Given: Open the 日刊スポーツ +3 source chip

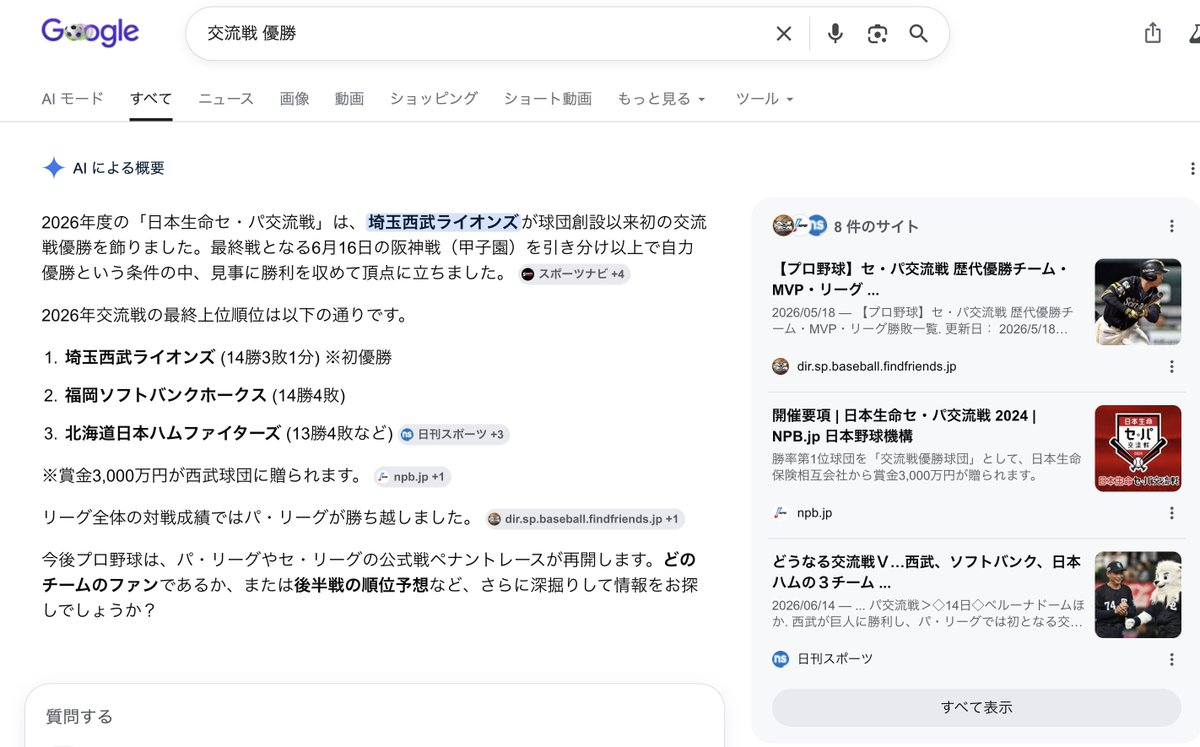Looking at the screenshot, I should tap(454, 434).
